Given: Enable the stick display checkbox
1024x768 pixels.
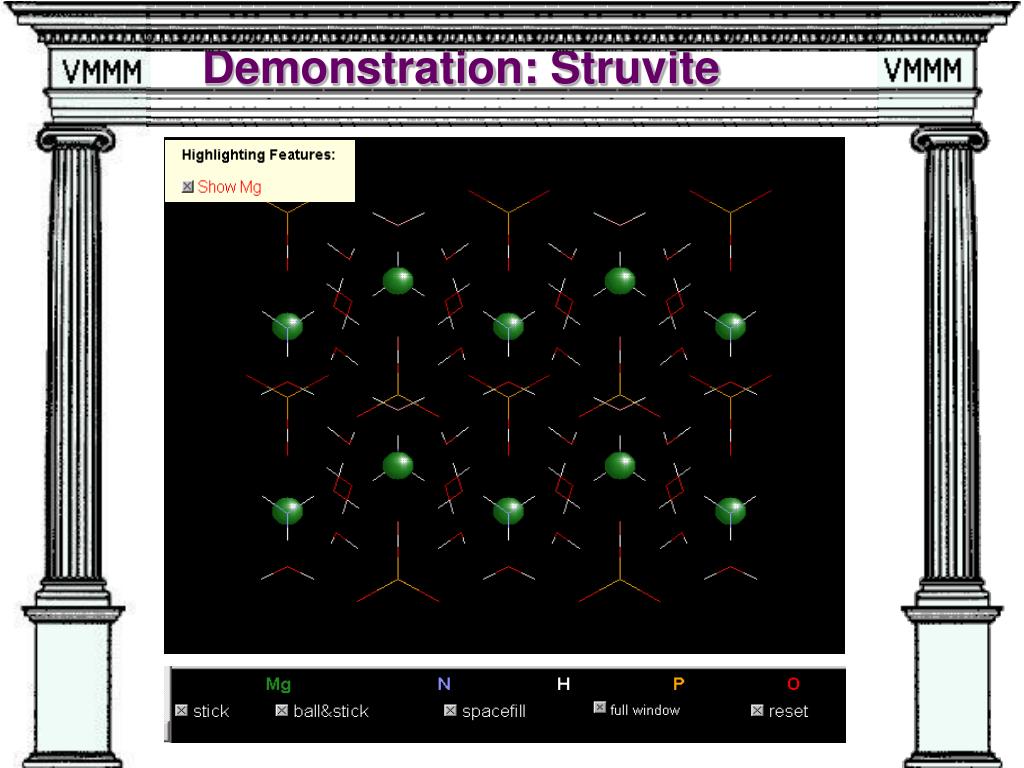Looking at the screenshot, I should (x=182, y=711).
